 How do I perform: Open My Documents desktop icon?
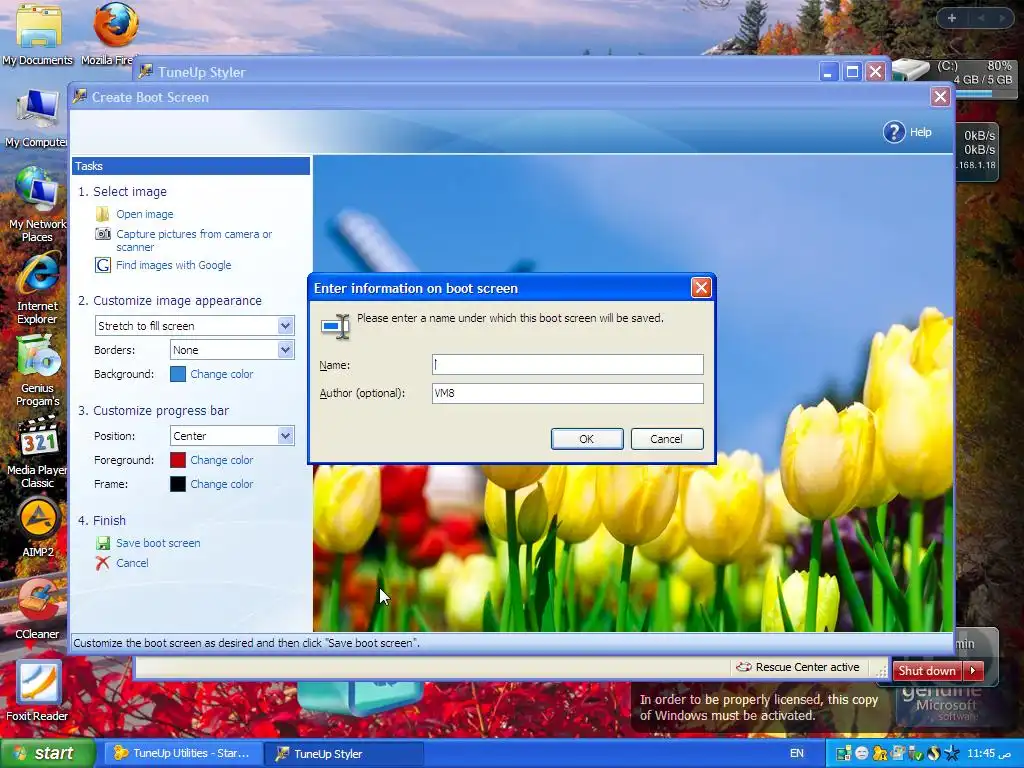click(37, 33)
